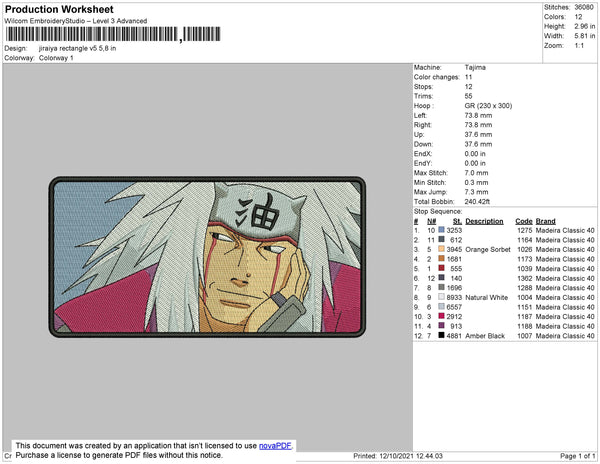Select the 'Production Worksheet' title

click(59, 9)
